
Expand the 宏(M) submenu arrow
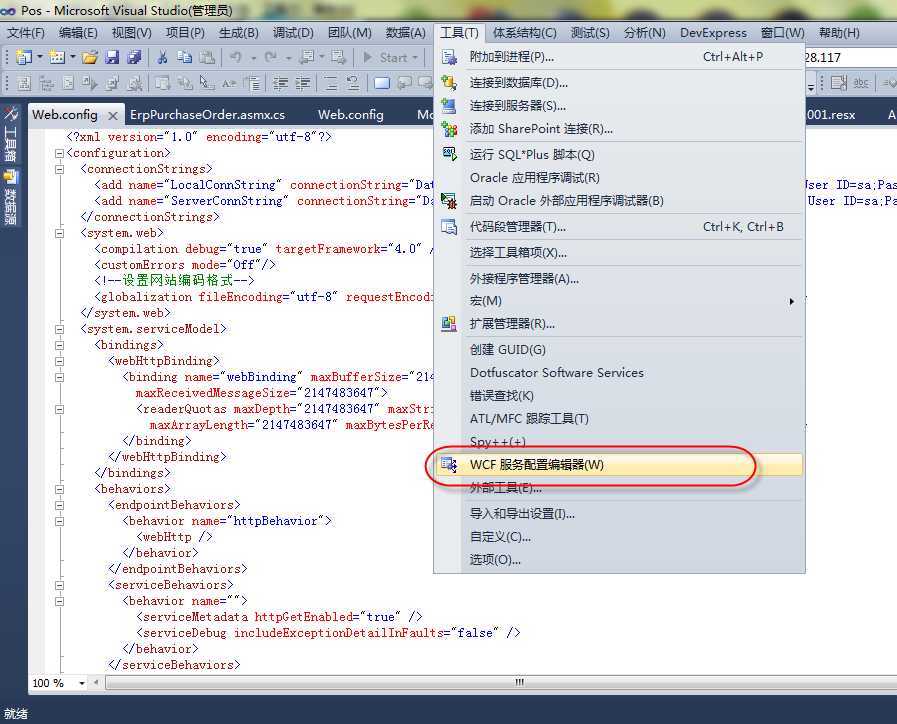click(792, 301)
